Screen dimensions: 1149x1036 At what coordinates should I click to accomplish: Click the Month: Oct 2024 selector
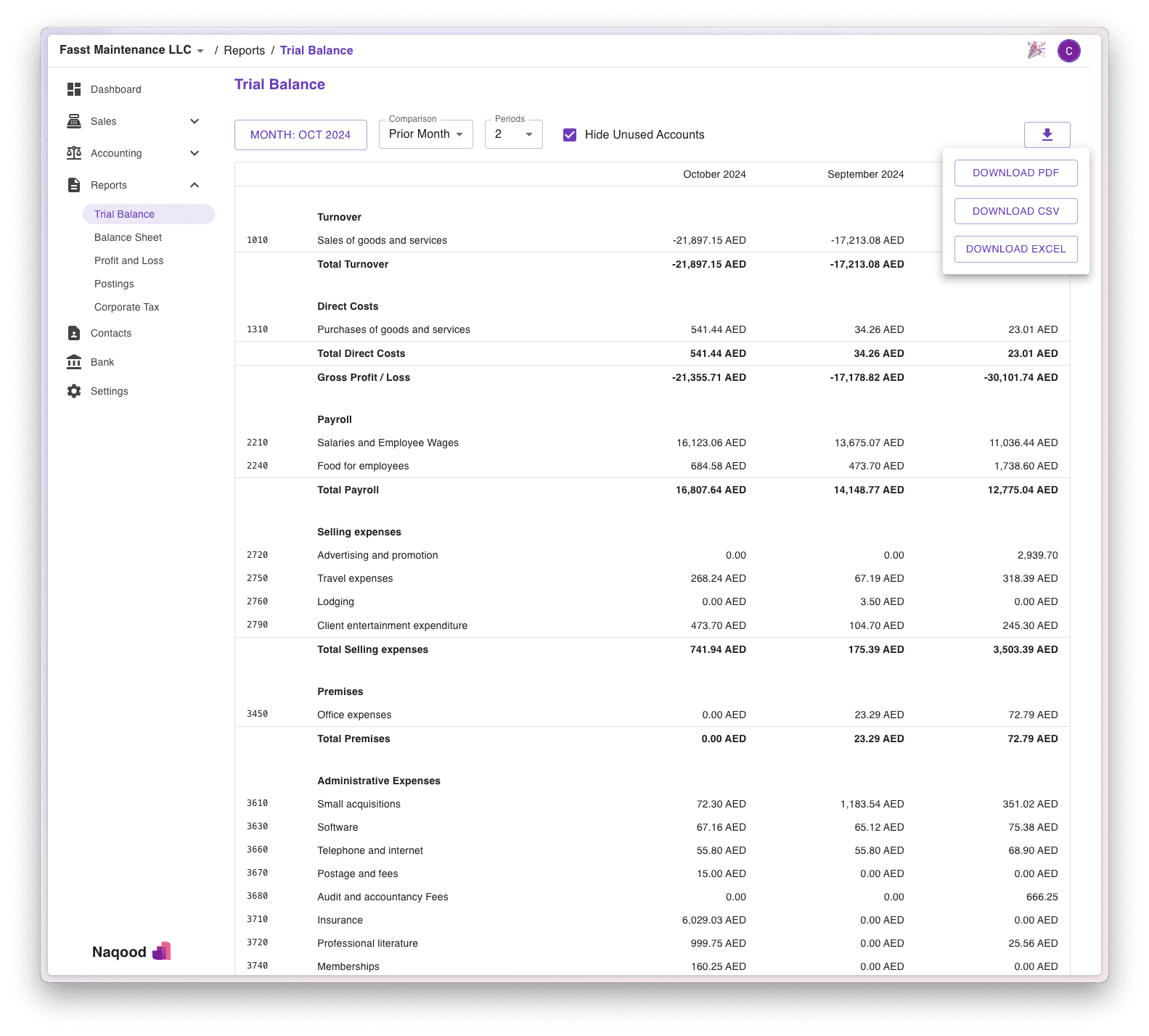pos(300,135)
